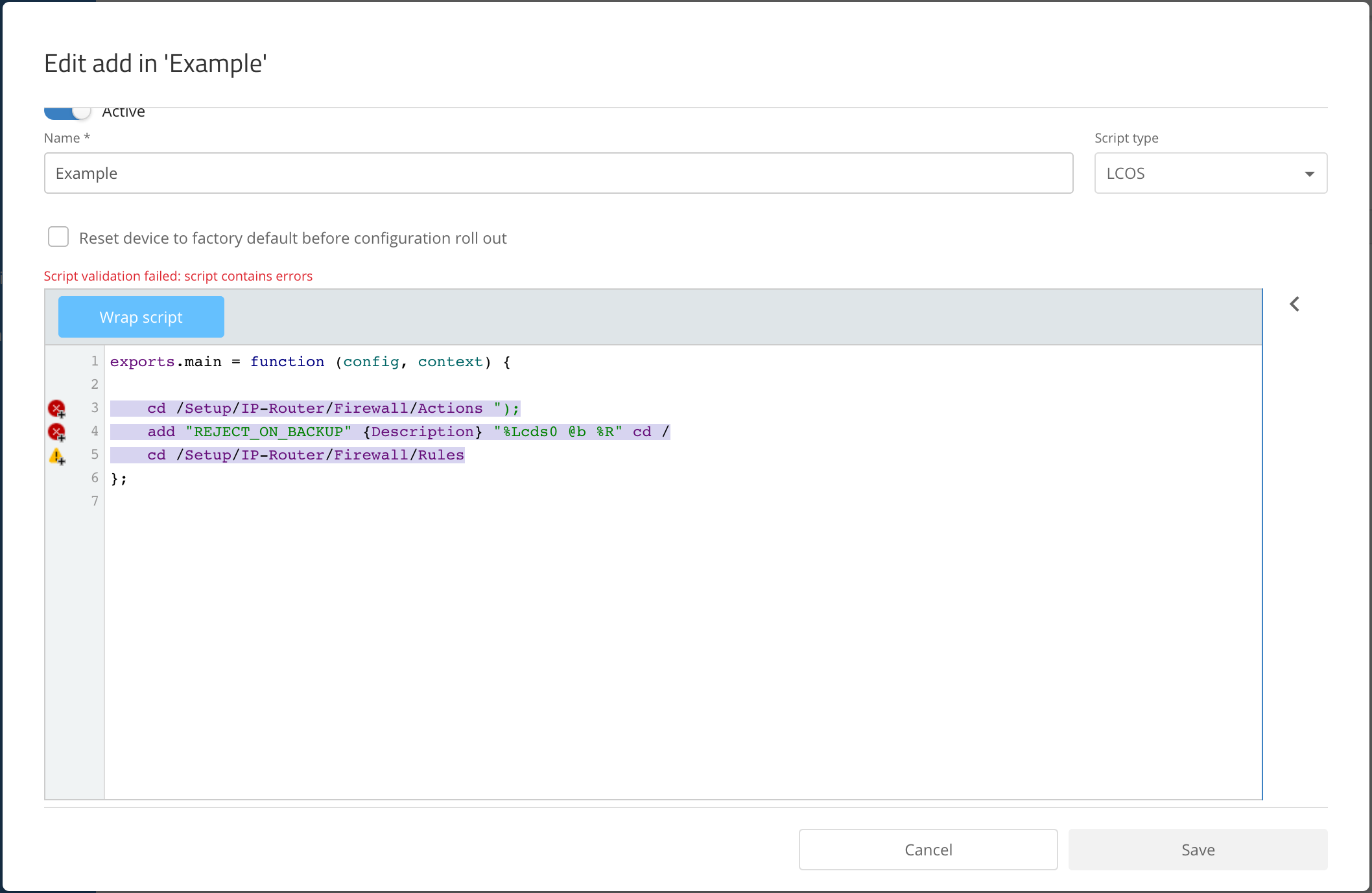Click error icon on line 3

[x=56, y=408]
